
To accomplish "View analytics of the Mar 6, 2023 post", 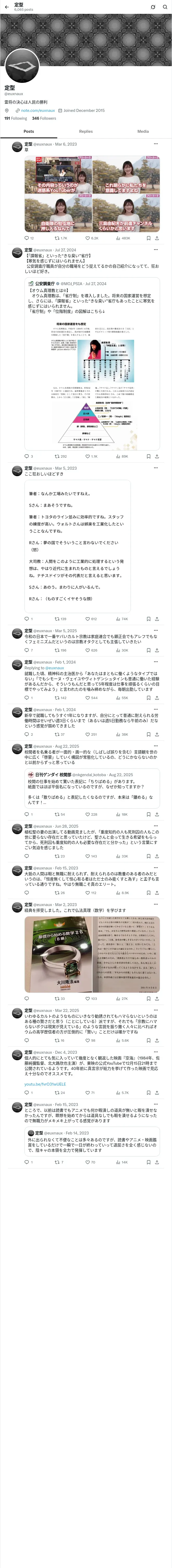I will tap(123, 238).
